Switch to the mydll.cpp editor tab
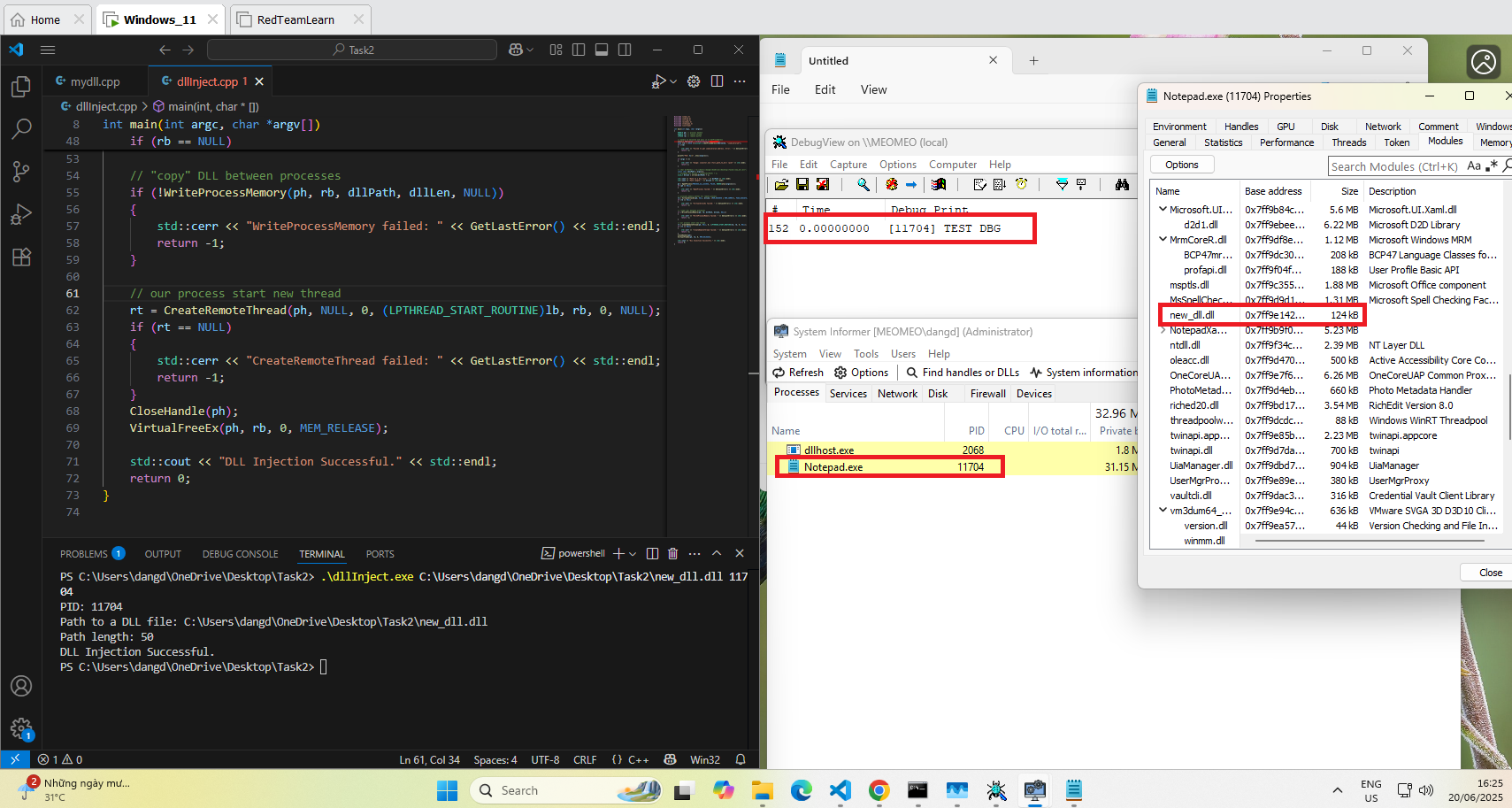 pos(94,81)
